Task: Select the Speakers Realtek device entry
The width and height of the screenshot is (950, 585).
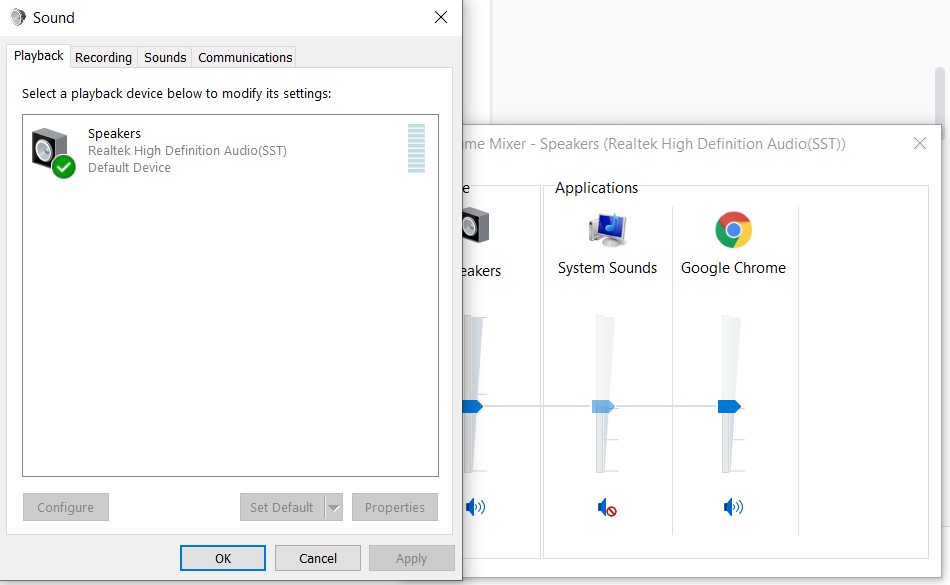Action: point(187,150)
